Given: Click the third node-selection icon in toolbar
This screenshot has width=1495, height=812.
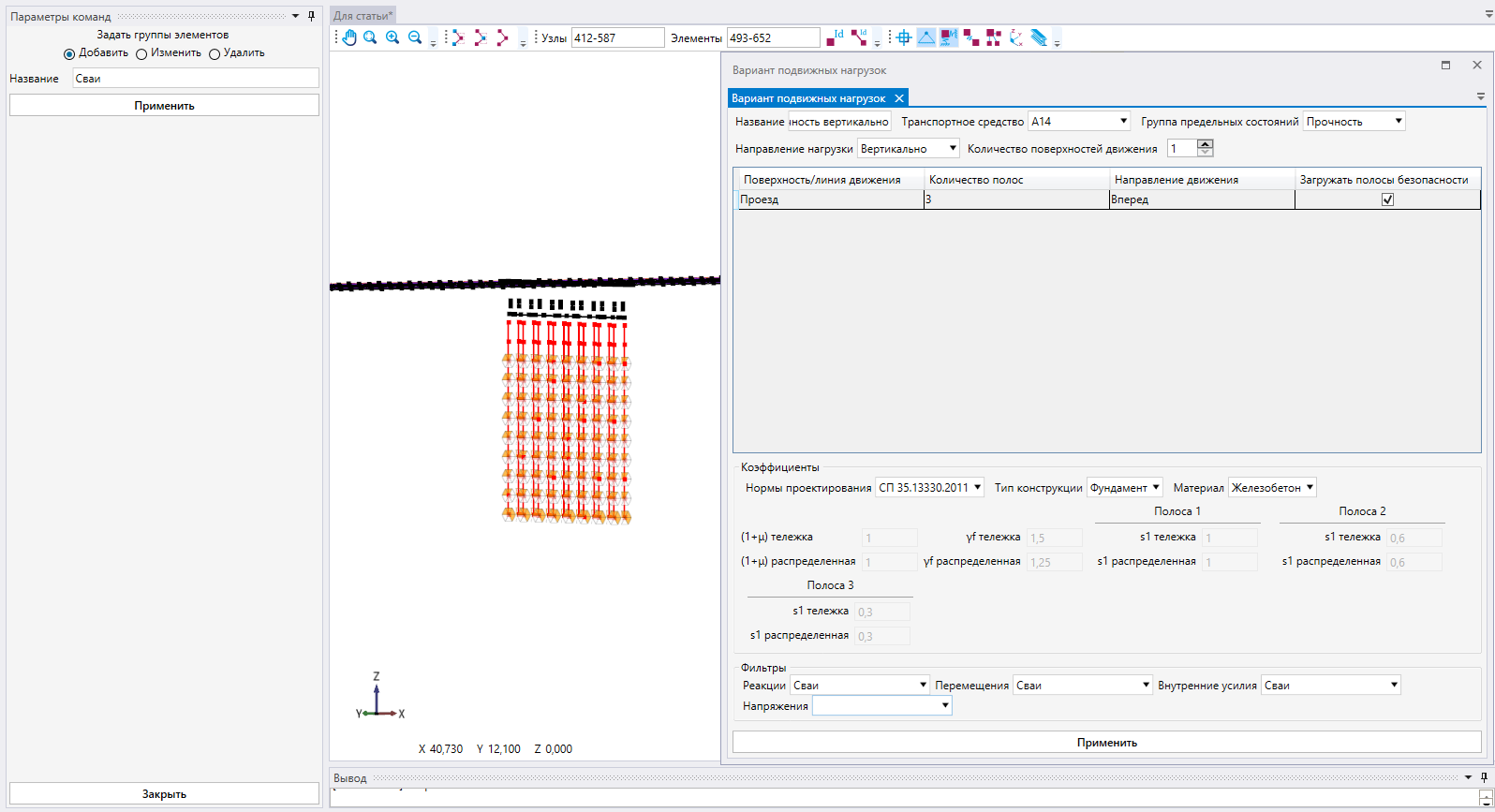Looking at the screenshot, I should (x=503, y=37).
